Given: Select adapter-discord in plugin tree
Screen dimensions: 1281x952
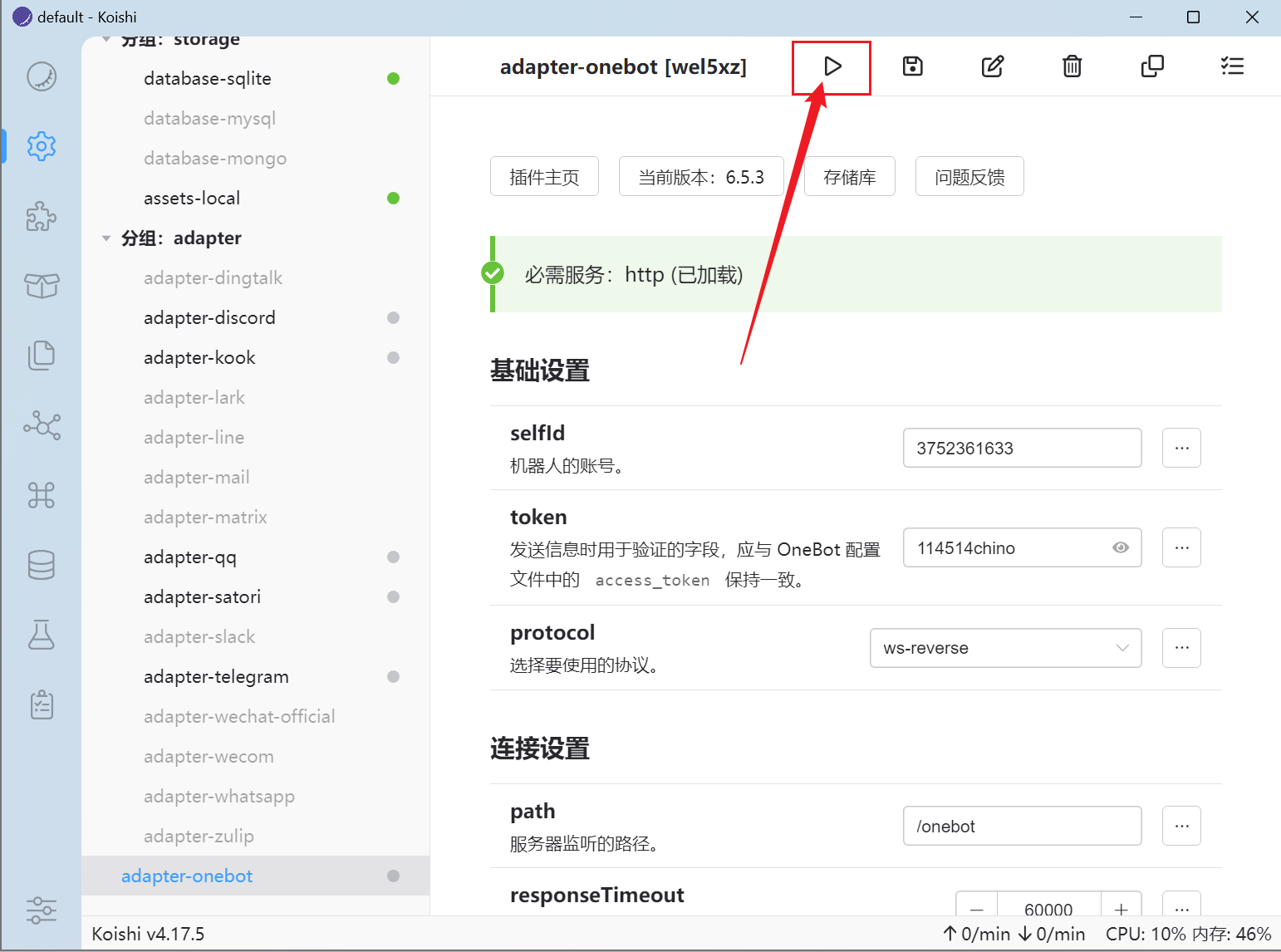Looking at the screenshot, I should 255,318.
